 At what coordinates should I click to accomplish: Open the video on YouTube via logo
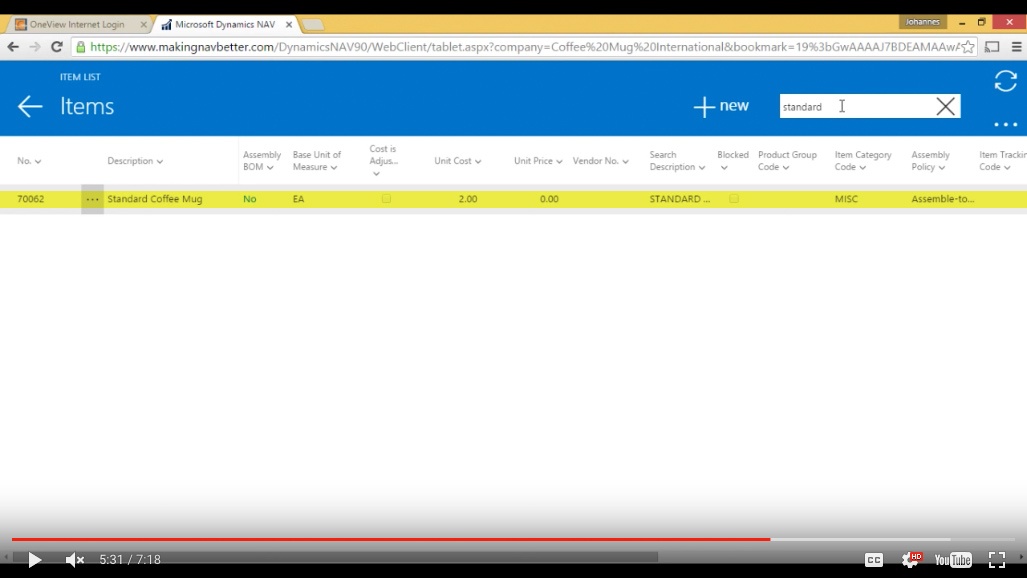953,560
